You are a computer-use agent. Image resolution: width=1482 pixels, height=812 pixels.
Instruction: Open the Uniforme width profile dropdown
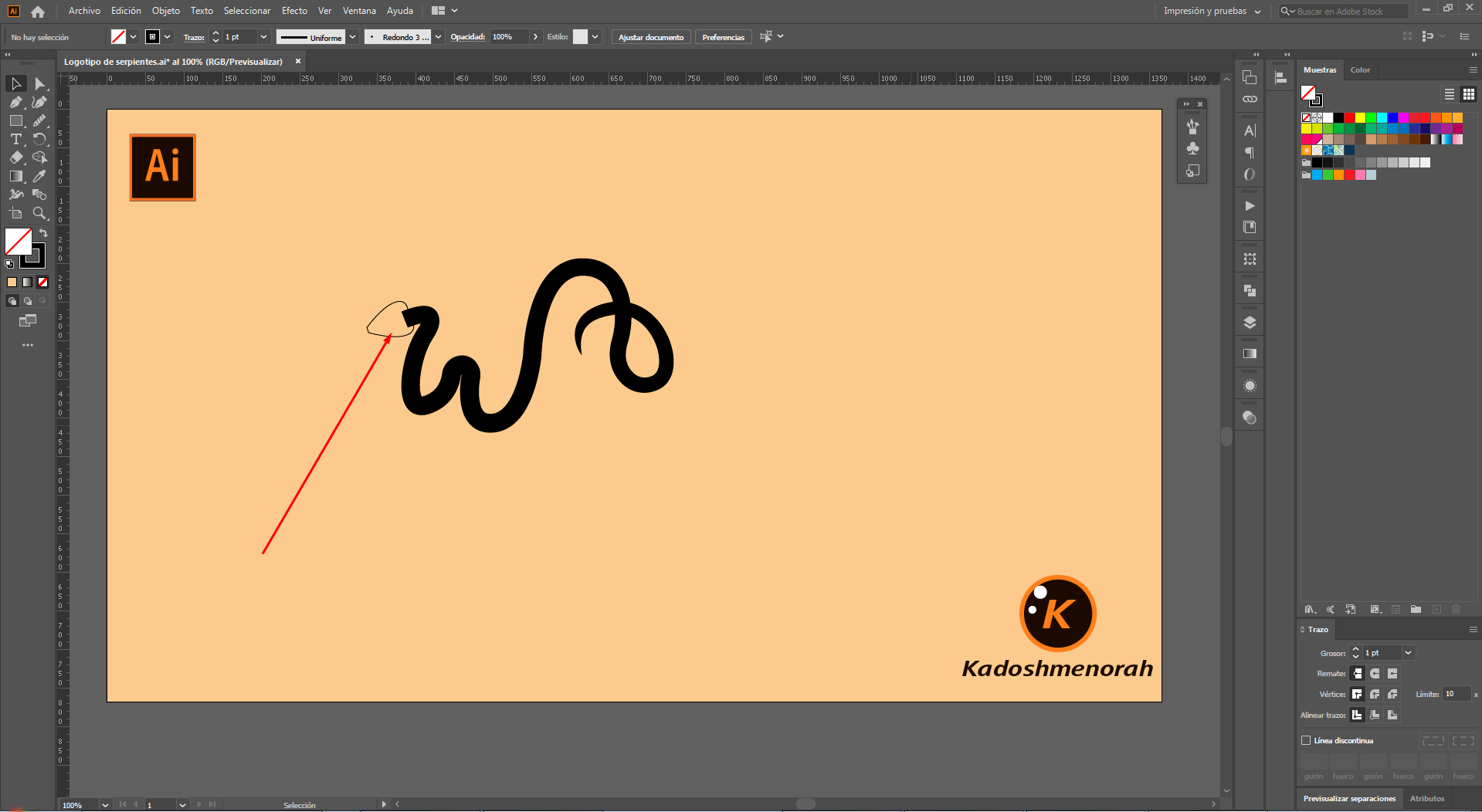(353, 37)
